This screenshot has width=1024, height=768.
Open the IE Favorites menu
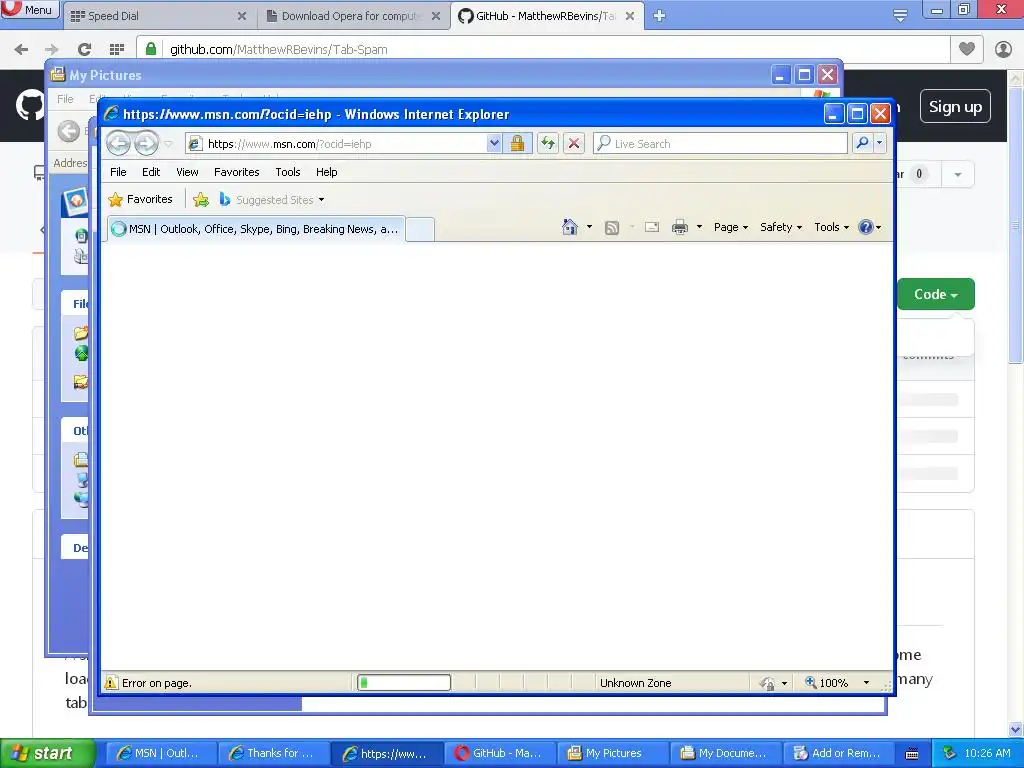pos(236,172)
